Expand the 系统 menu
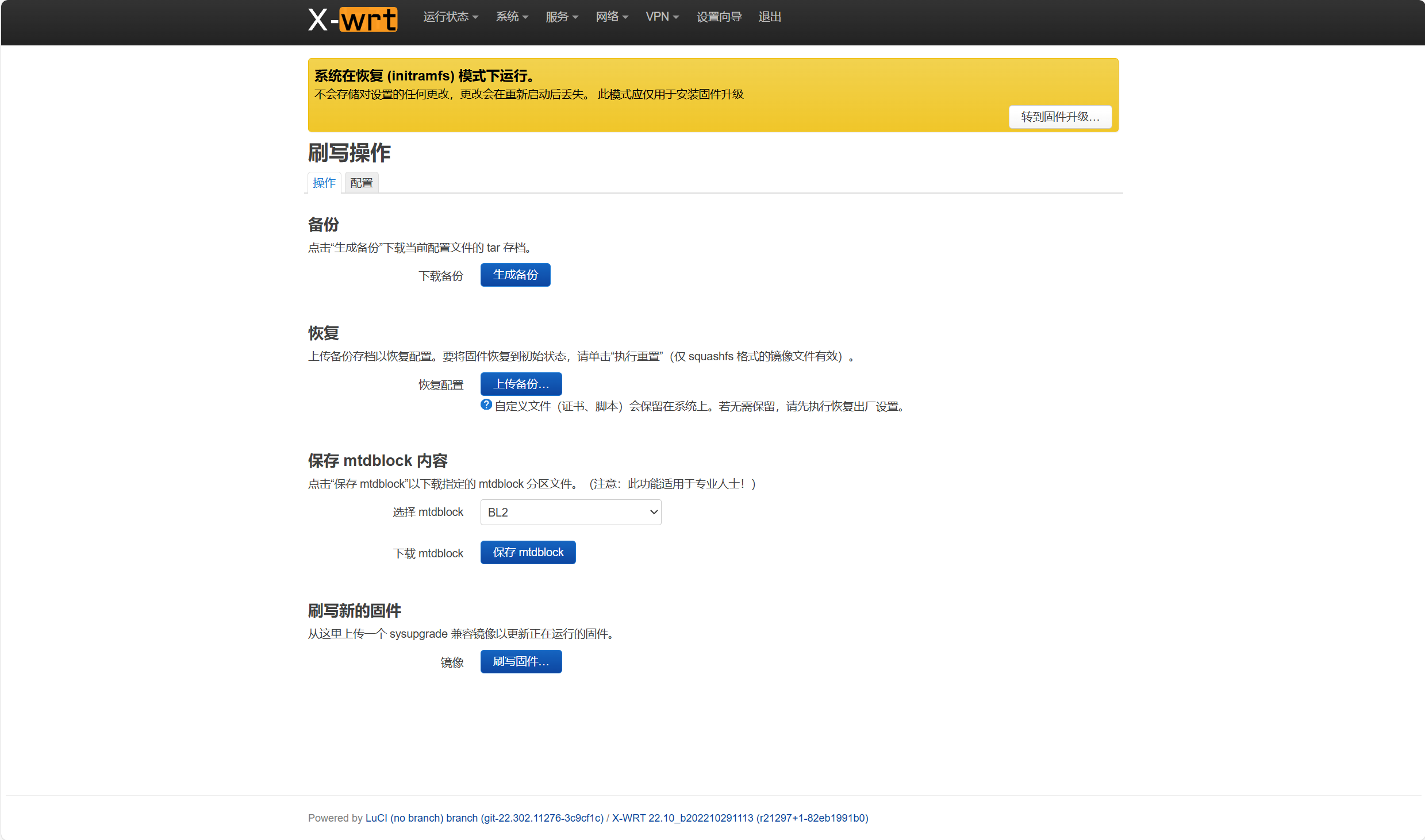The width and height of the screenshot is (1425, 840). click(512, 17)
